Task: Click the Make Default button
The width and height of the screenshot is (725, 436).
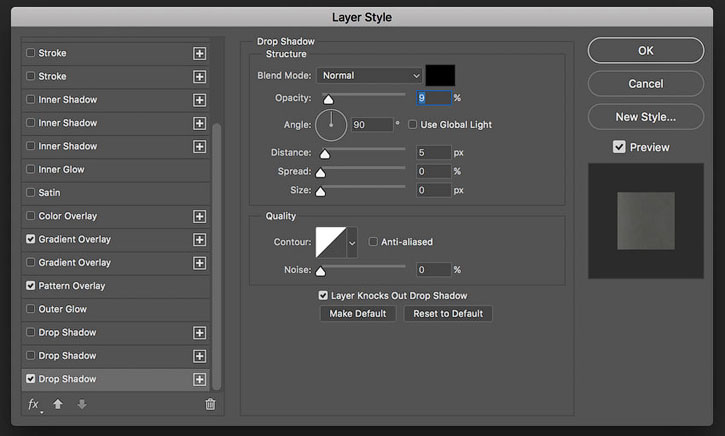Action: tap(358, 313)
